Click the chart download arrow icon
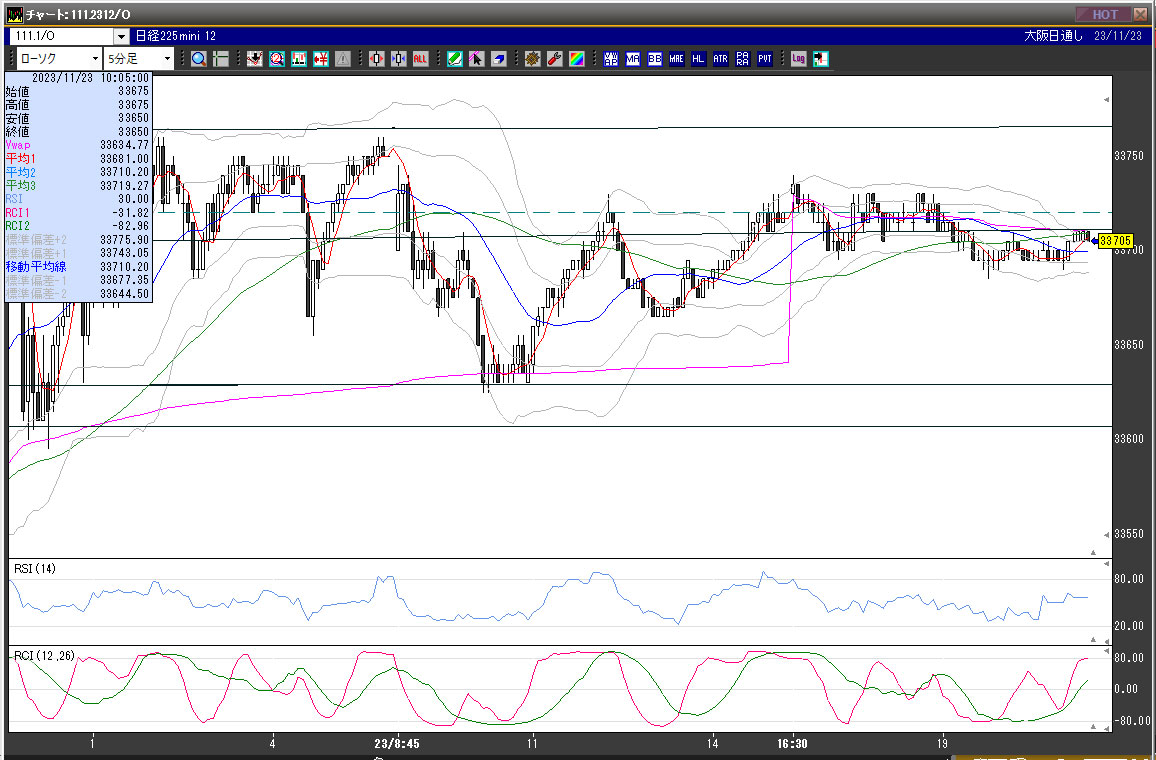The image size is (1156, 760). 254,59
